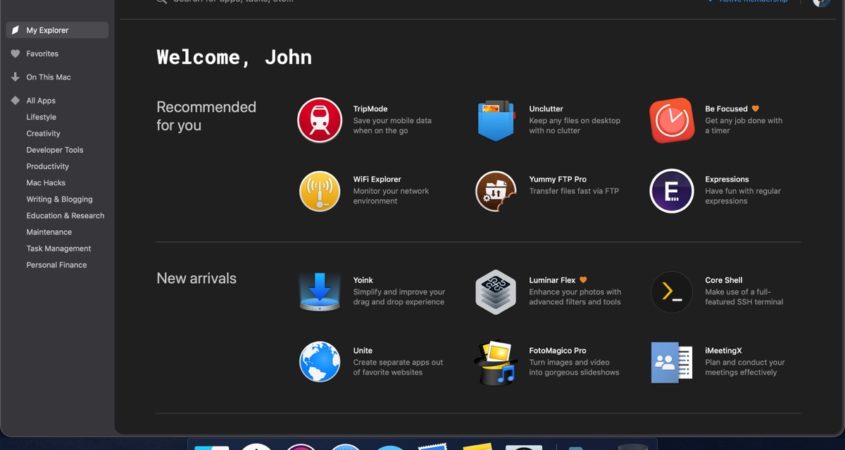Open Favorites in the sidebar
845x450 pixels.
pos(42,54)
